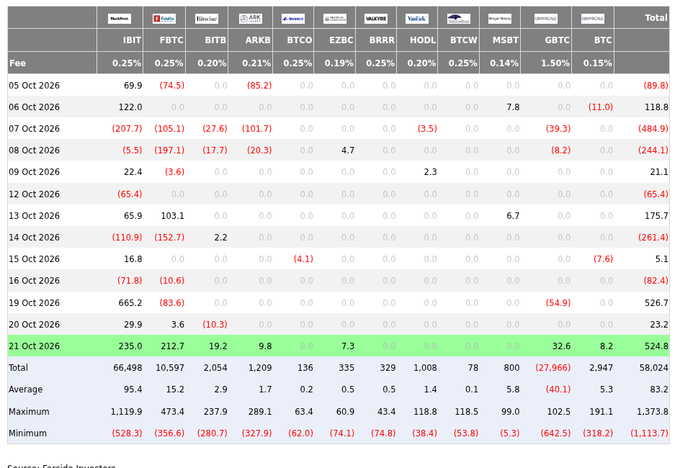The height and width of the screenshot is (468, 680).
Task: Click the highlighted 21 Oct 2026 date cell
Action: point(34,346)
